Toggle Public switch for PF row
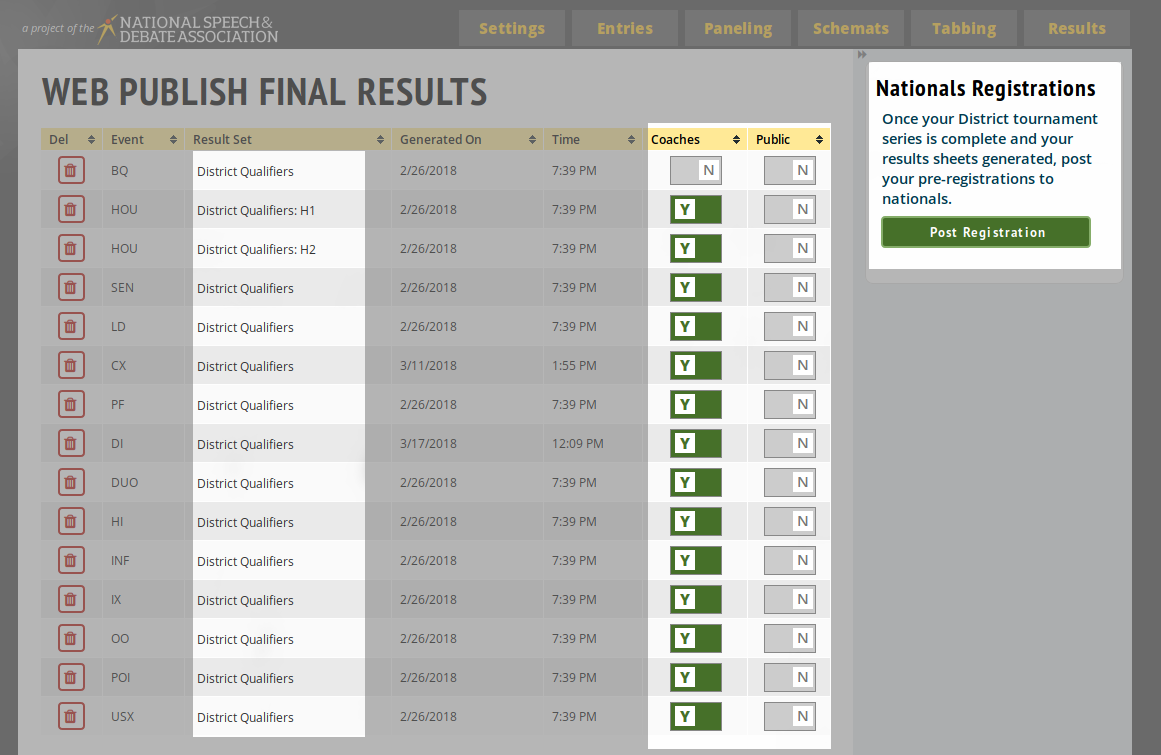The width and height of the screenshot is (1161, 755). pos(789,405)
